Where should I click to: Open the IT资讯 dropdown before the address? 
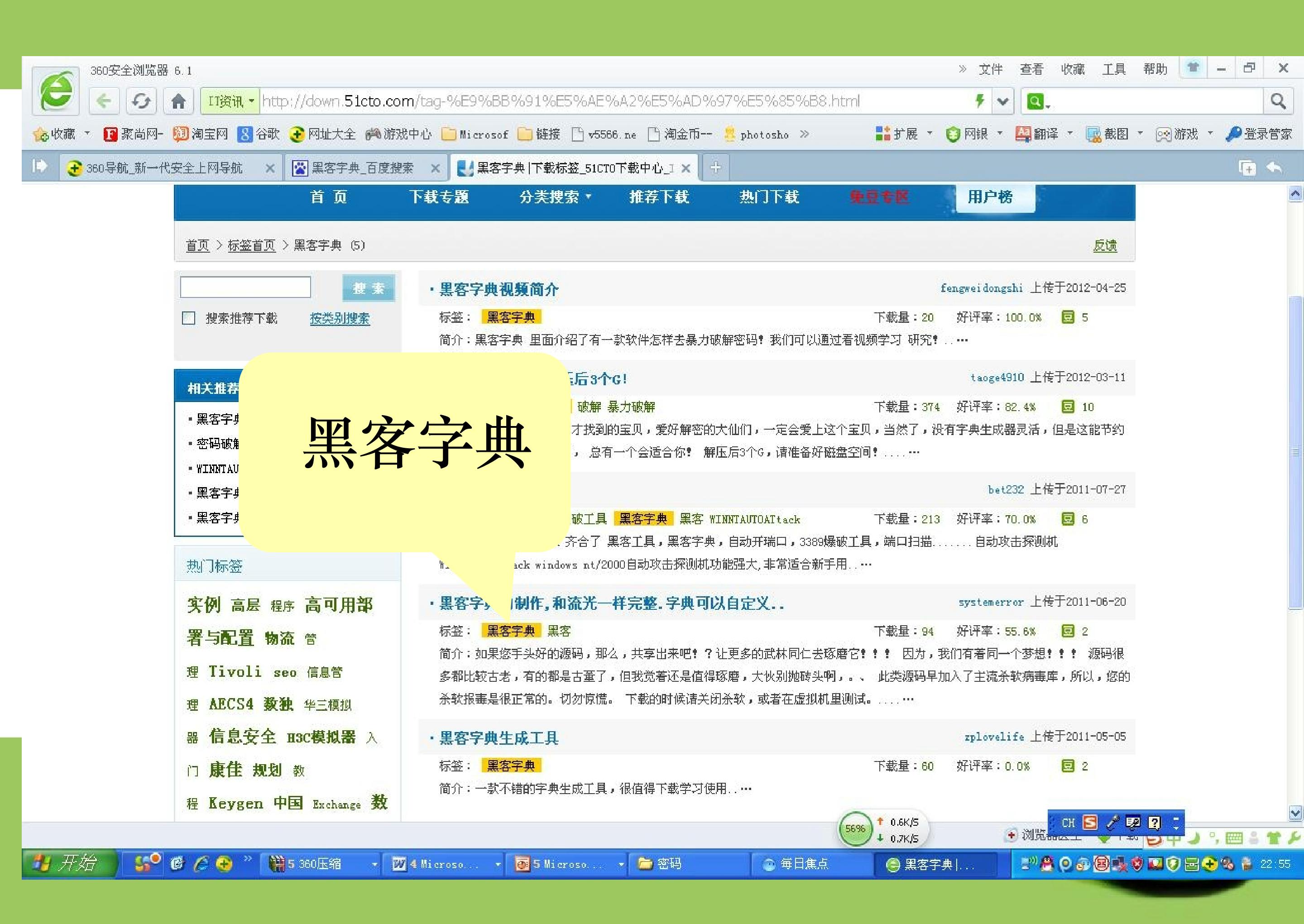point(230,101)
